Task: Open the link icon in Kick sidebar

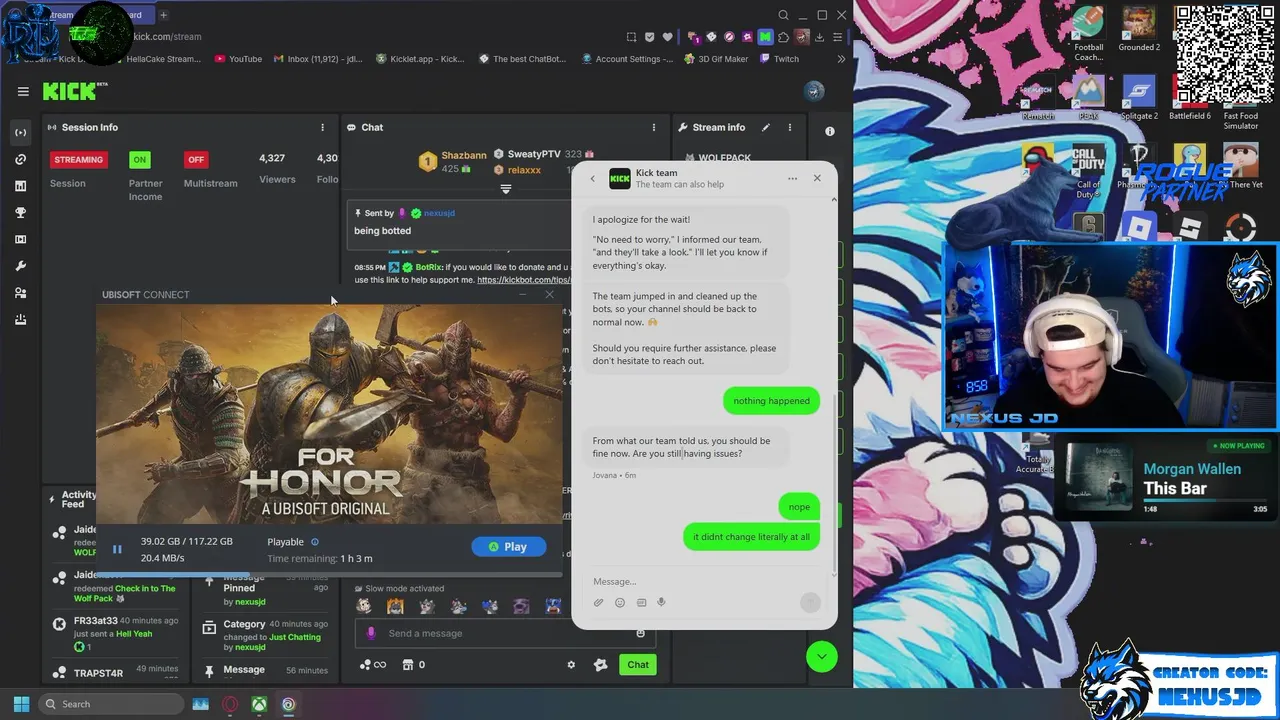Action: [20, 159]
